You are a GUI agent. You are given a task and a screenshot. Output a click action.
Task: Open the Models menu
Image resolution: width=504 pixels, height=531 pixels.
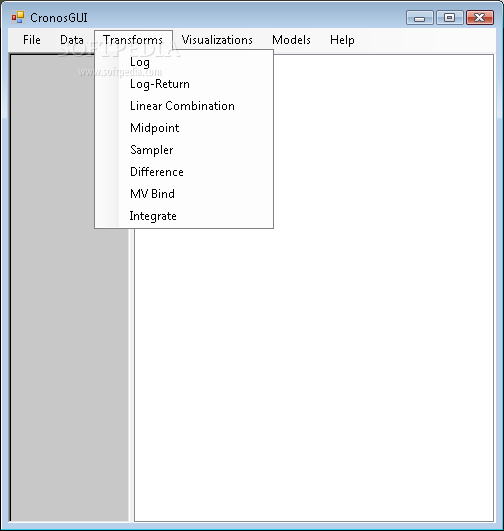pyautogui.click(x=291, y=40)
